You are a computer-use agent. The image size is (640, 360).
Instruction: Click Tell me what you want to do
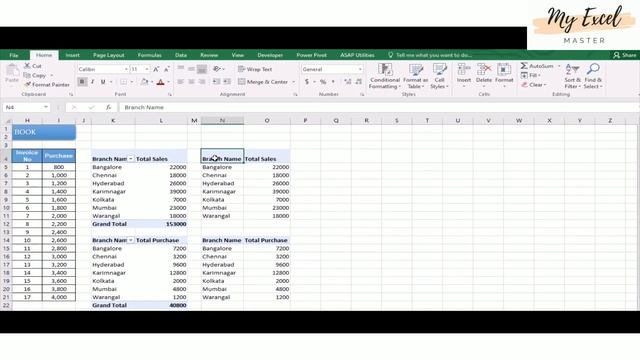coord(430,55)
